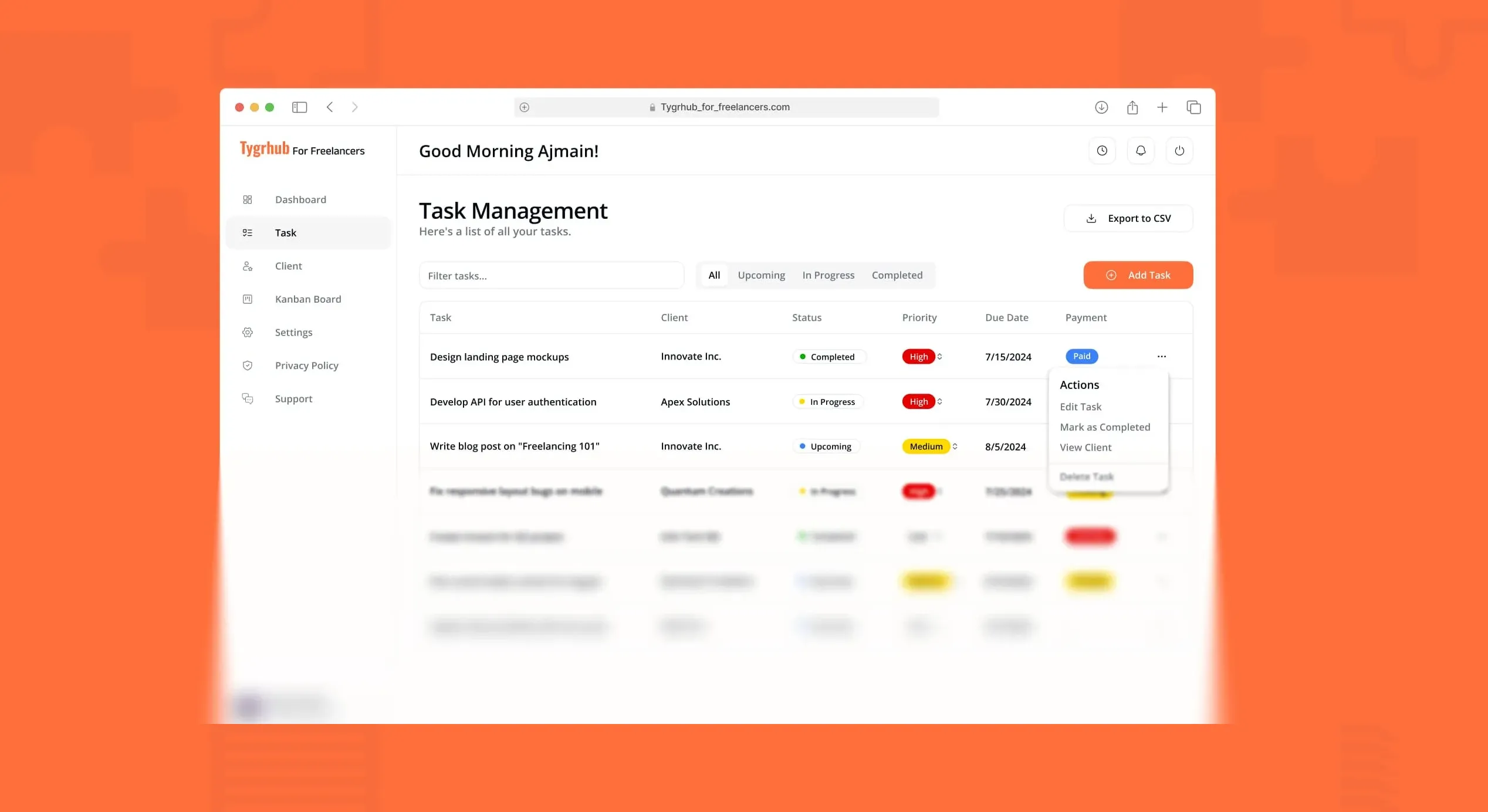Click the download icon on the Export to CSV button
The height and width of the screenshot is (812, 1488).
[1091, 218]
